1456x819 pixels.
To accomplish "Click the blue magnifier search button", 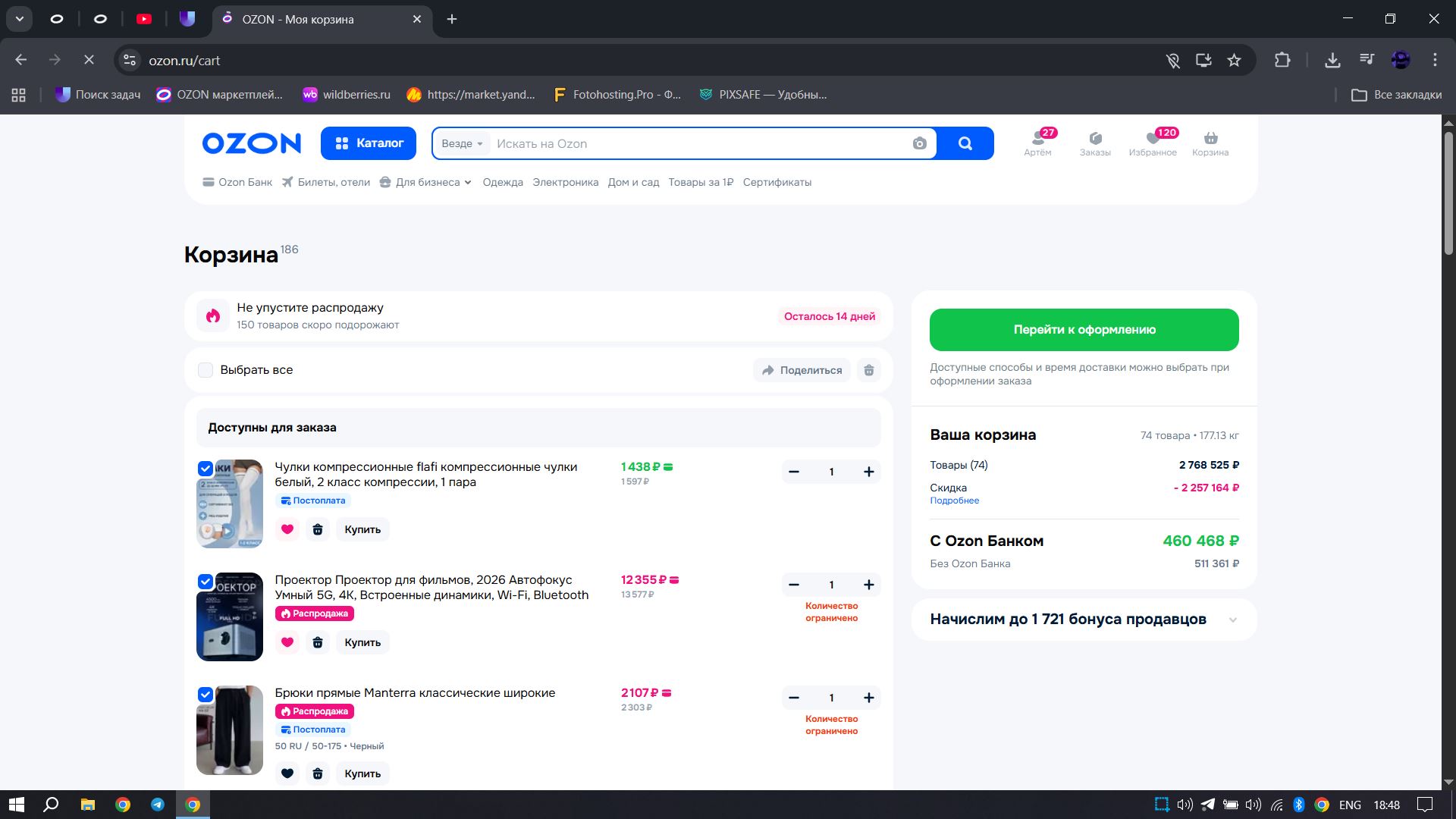I will (965, 143).
